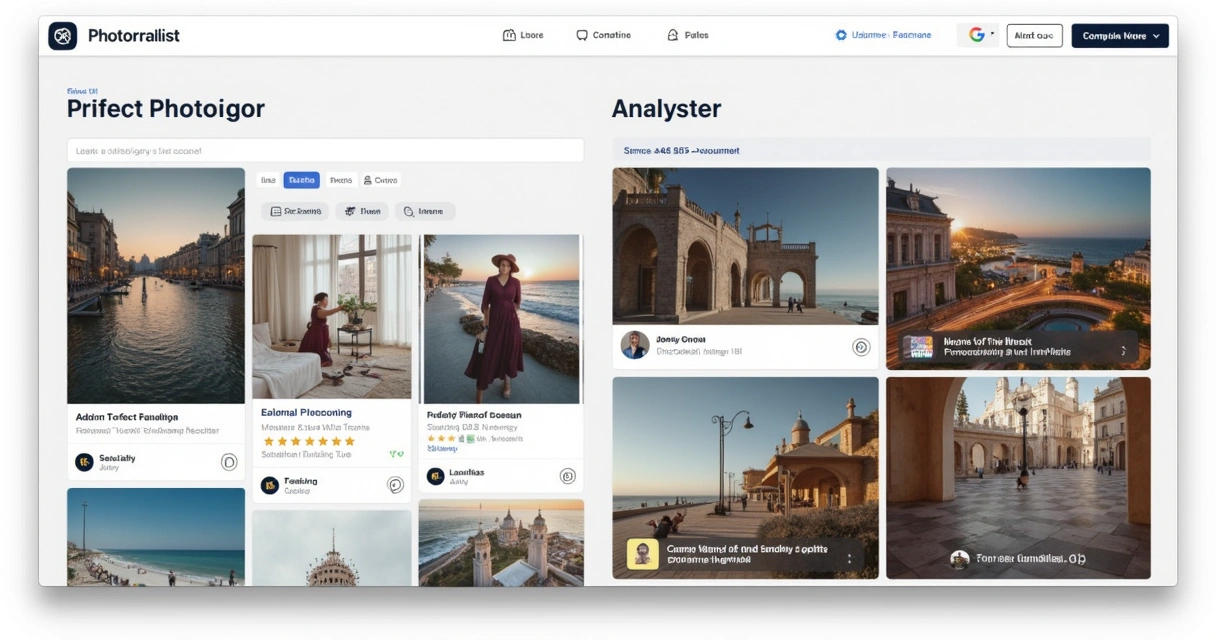The height and width of the screenshot is (640, 1216).
Task: Click colorful thumbnail icon on coastal city overlay
Action: point(918,347)
